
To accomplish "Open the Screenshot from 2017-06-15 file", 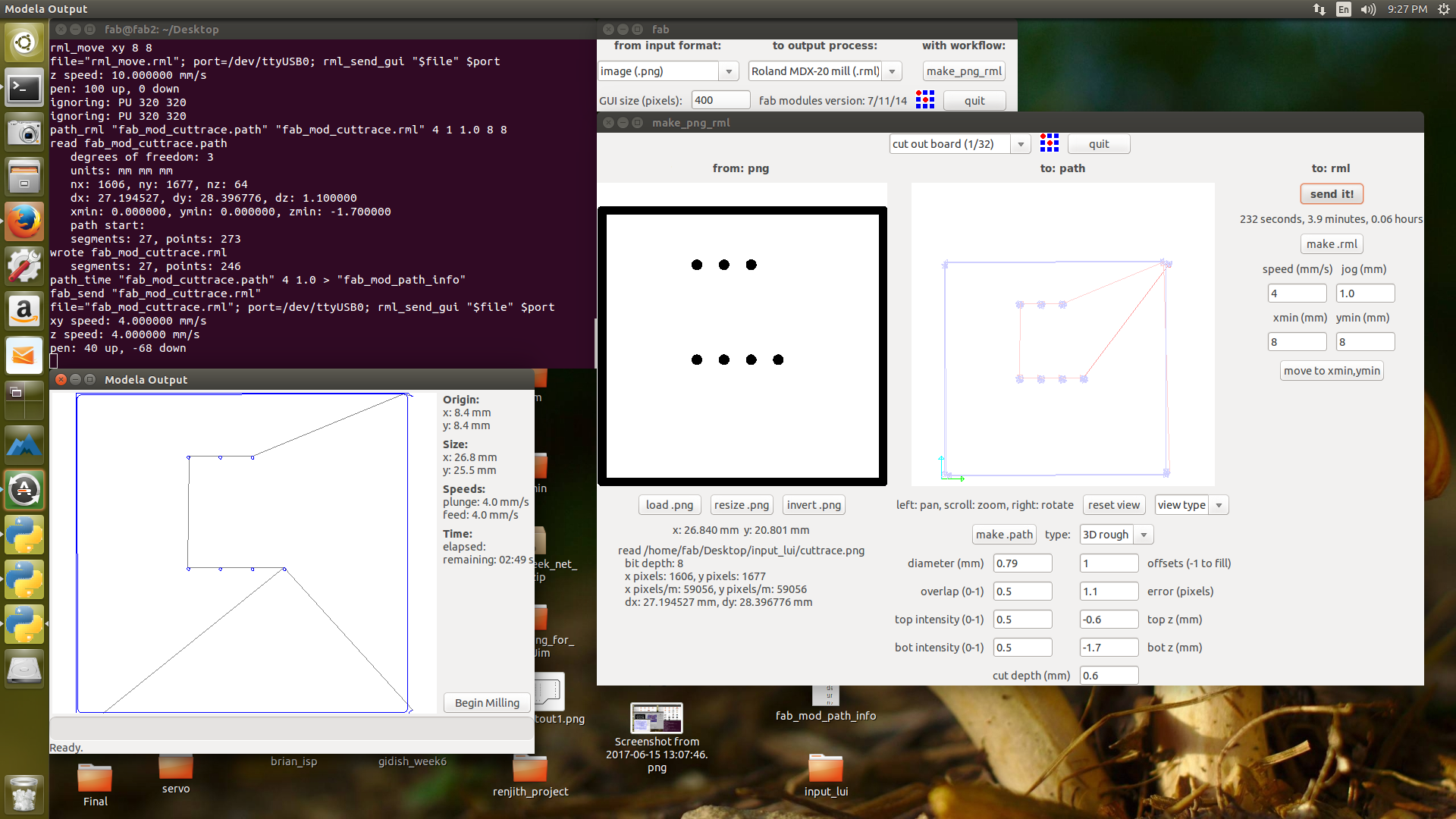I will pyautogui.click(x=657, y=738).
